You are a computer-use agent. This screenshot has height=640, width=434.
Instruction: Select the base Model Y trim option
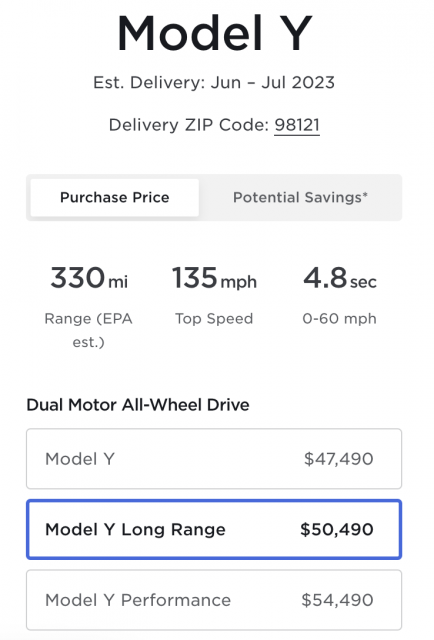tap(214, 459)
